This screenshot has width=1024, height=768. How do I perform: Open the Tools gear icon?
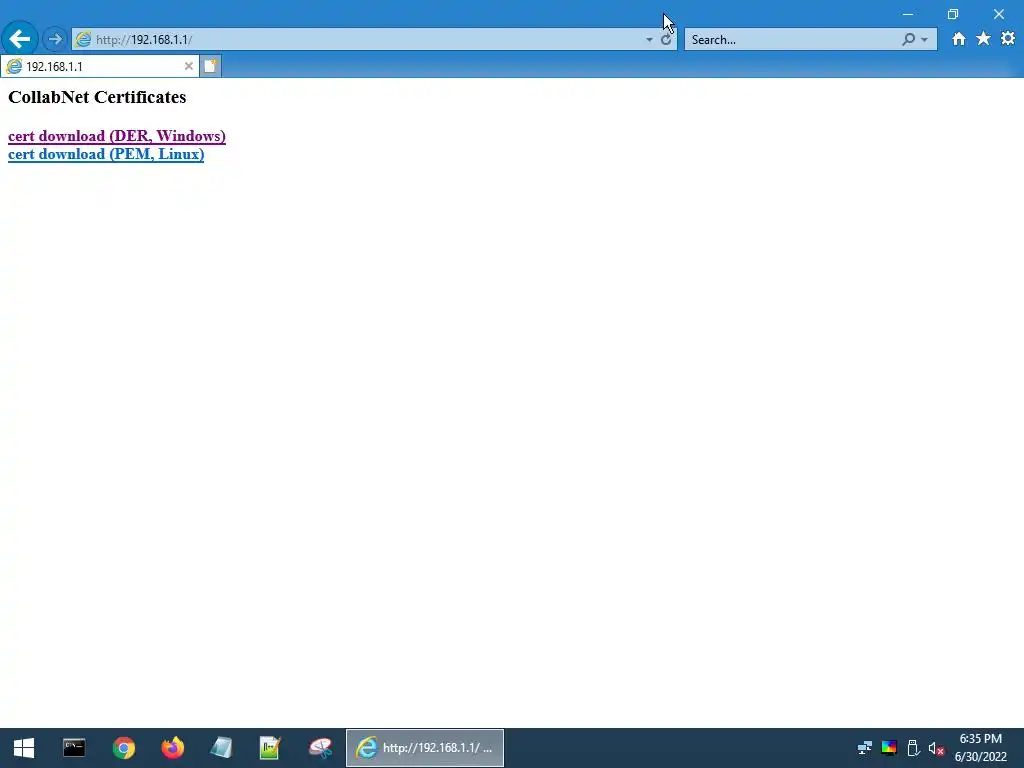(1008, 39)
